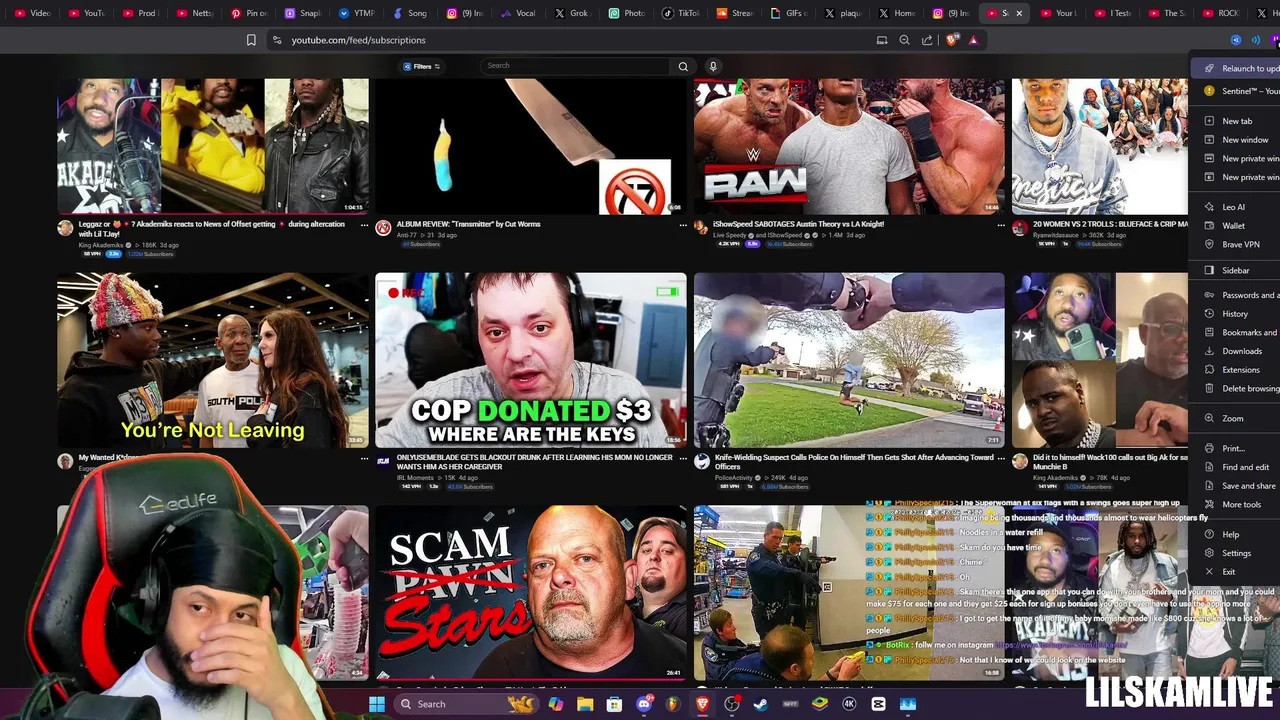Switch to the TikTok tab
The width and height of the screenshot is (1280, 720).
tap(681, 13)
